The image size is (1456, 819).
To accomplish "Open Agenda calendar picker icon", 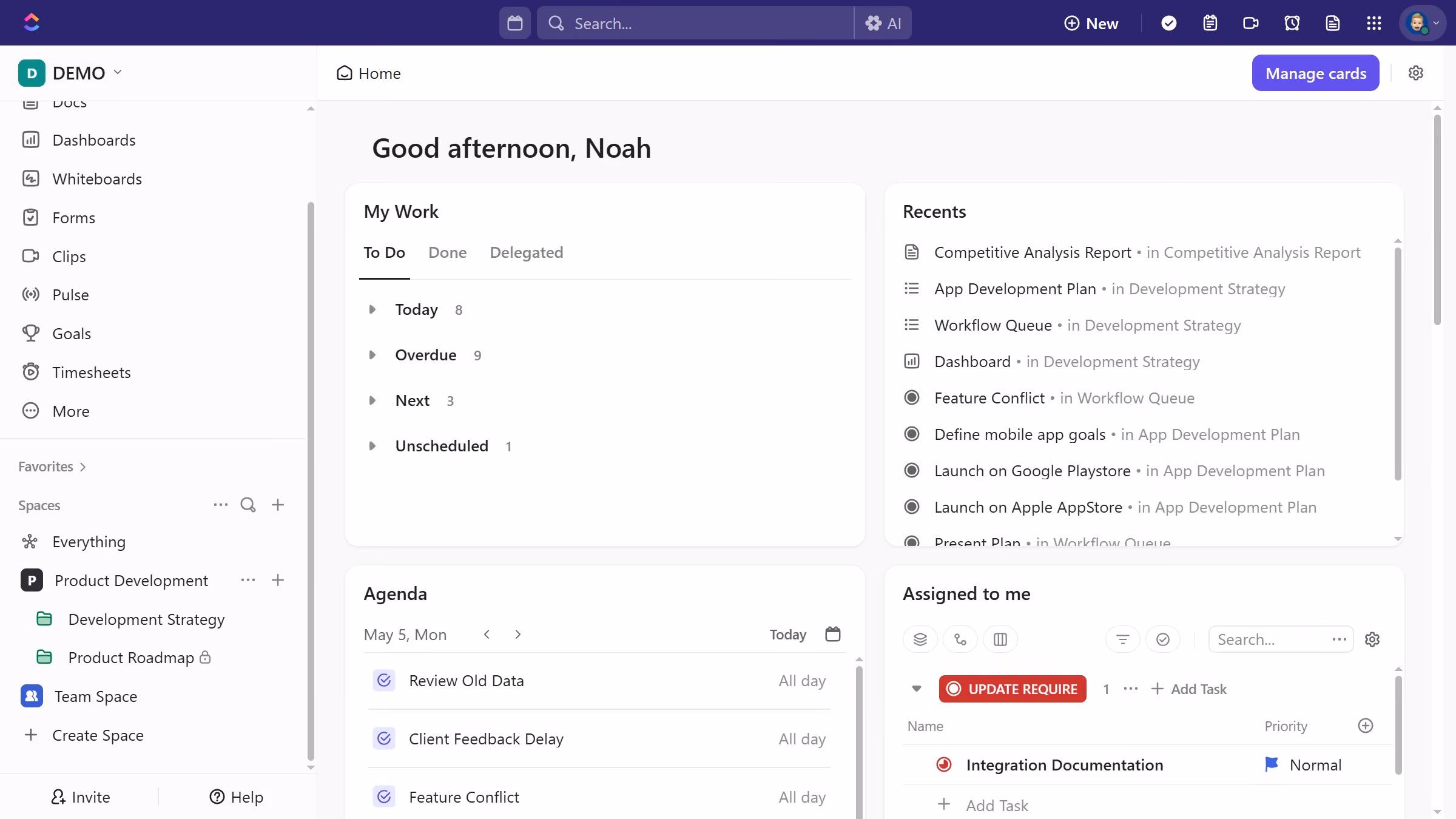I will (833, 634).
